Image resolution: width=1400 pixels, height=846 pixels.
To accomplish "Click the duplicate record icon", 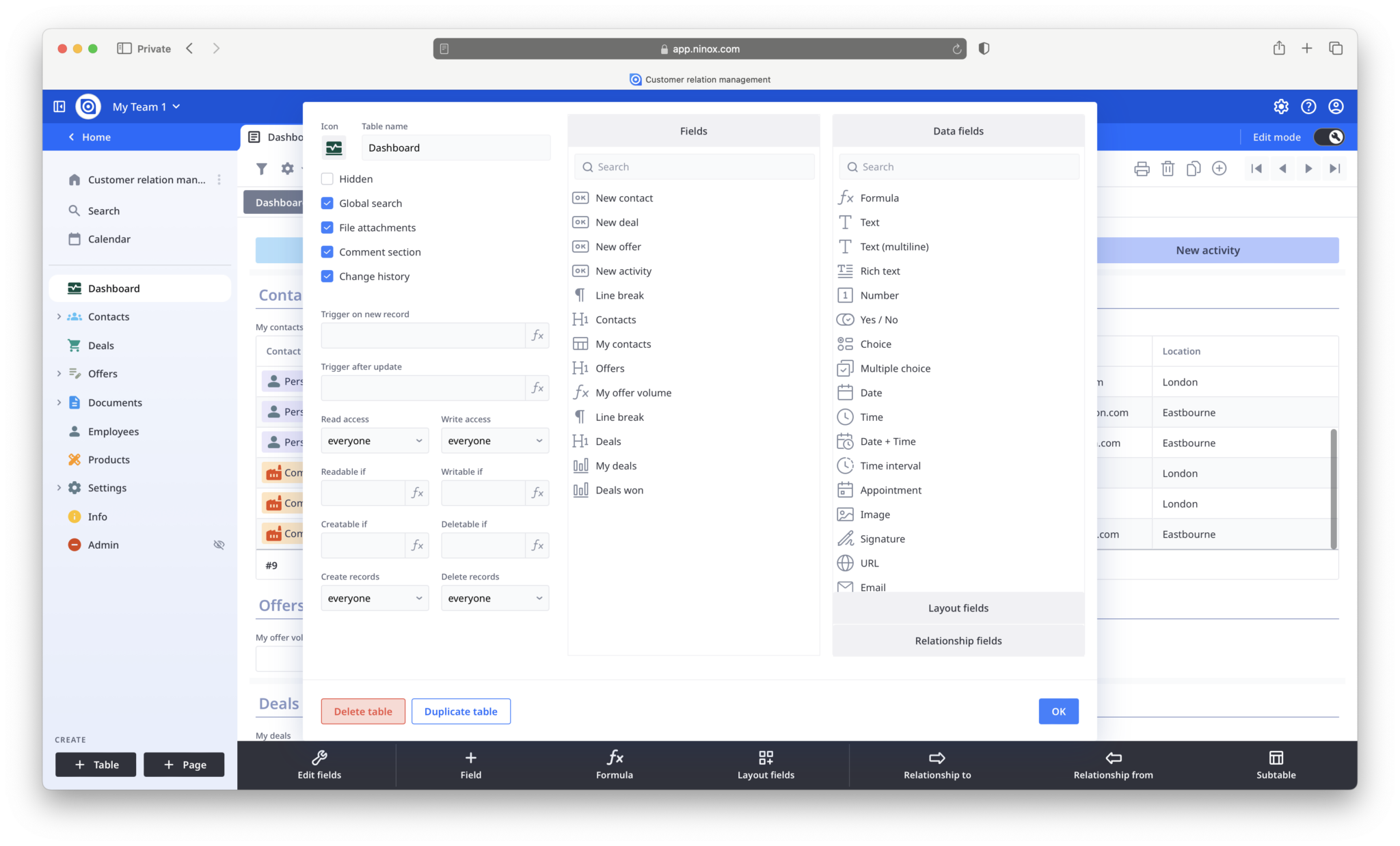I will (x=1194, y=168).
